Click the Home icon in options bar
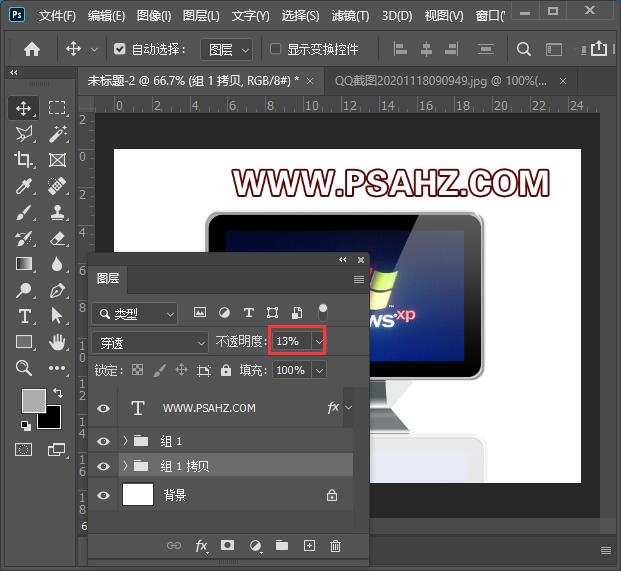 click(32, 49)
